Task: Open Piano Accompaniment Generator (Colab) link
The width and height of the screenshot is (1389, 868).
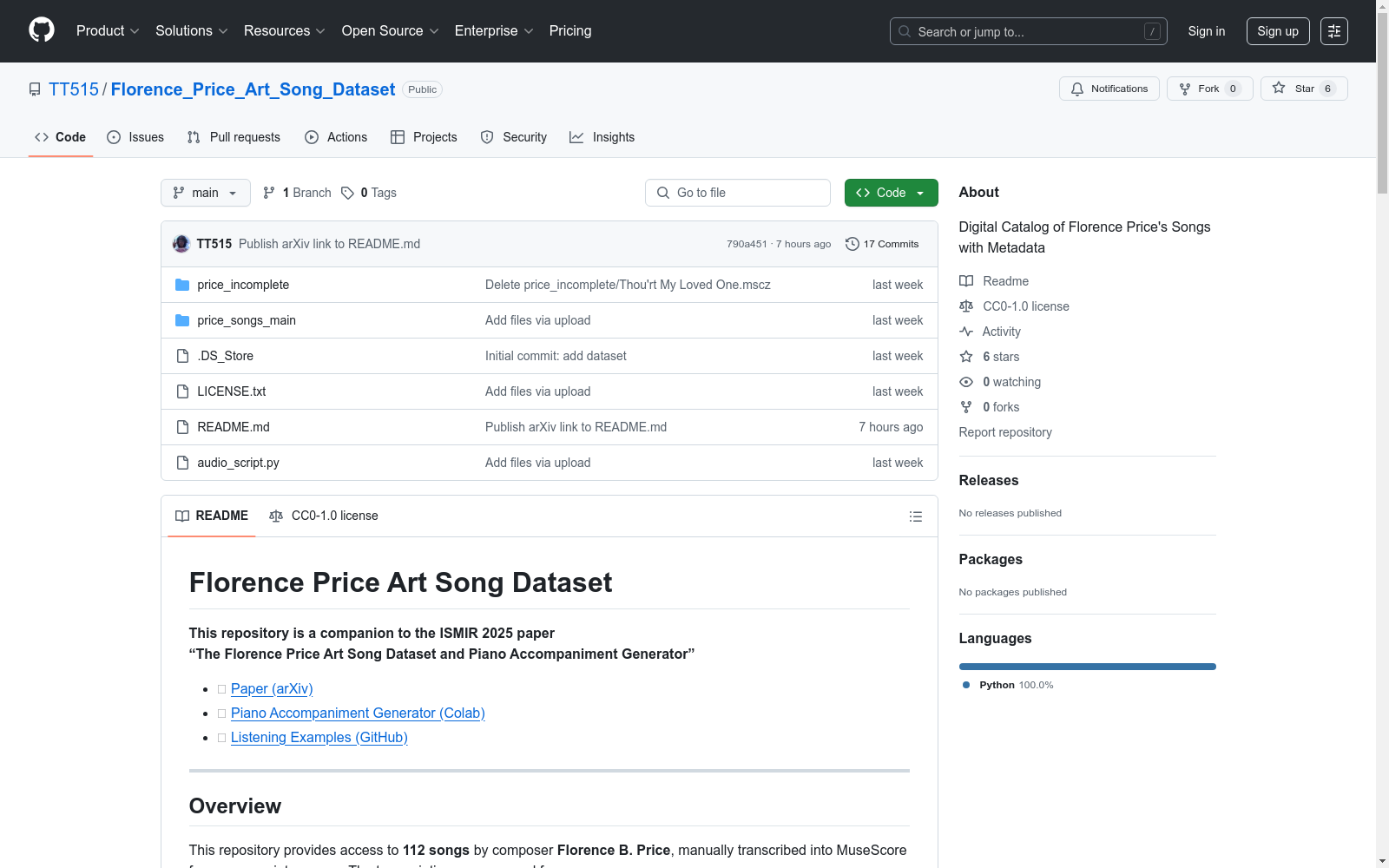Action: tap(358, 713)
